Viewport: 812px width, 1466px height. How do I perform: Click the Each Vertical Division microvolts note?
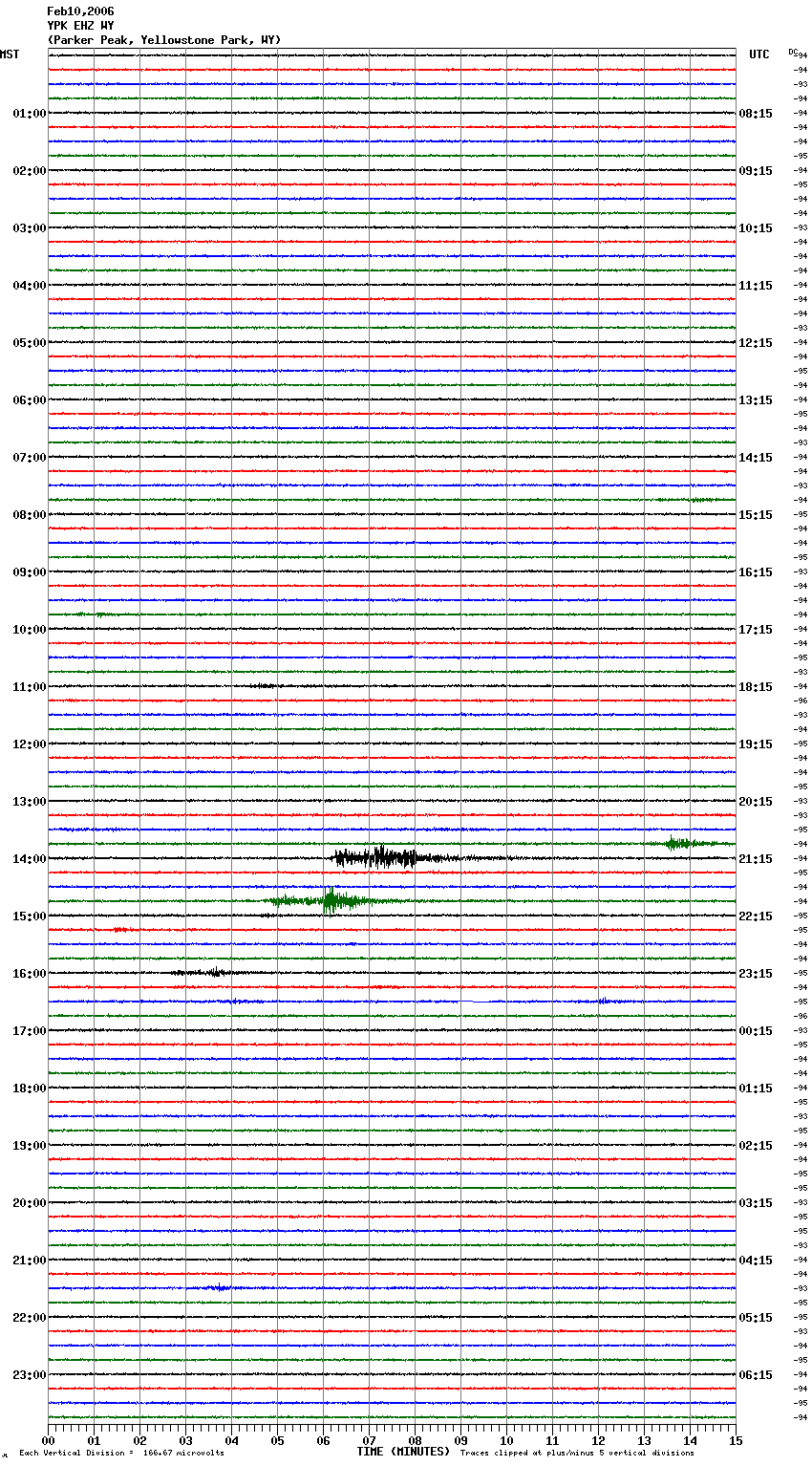[121, 1454]
